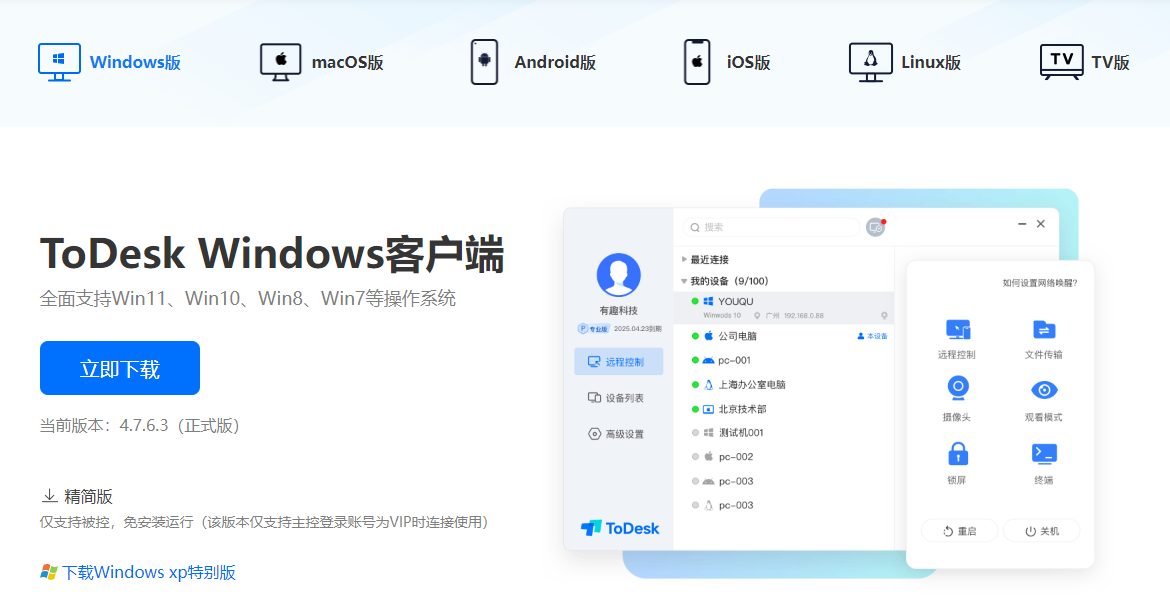Click the 有趣科技 user avatar
The width and height of the screenshot is (1170, 604).
(619, 275)
